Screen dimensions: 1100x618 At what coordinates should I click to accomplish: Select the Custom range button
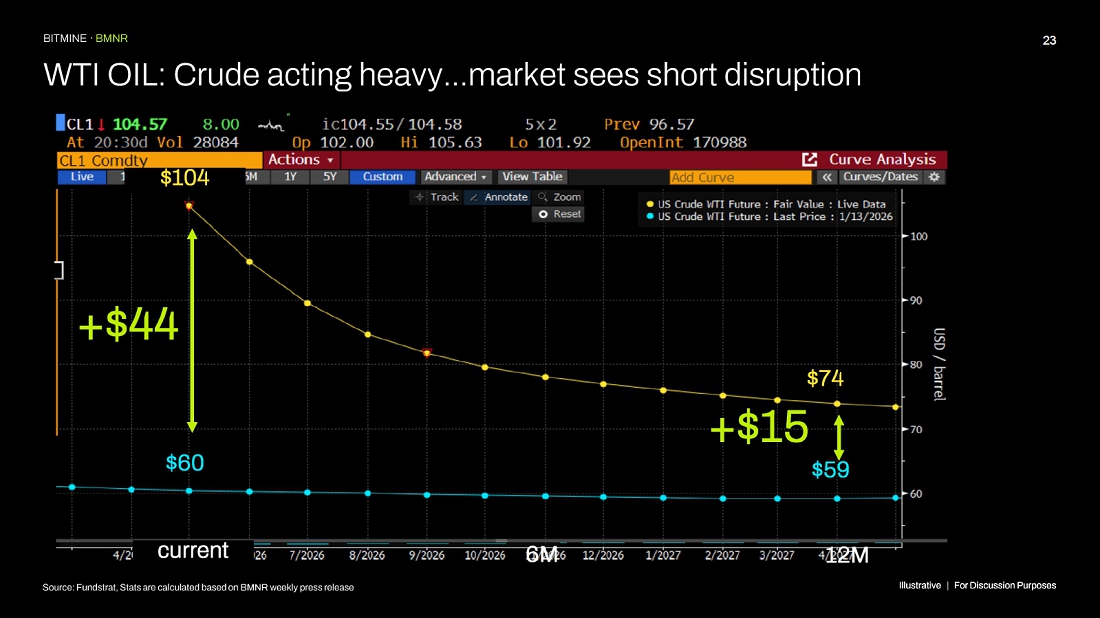click(382, 177)
